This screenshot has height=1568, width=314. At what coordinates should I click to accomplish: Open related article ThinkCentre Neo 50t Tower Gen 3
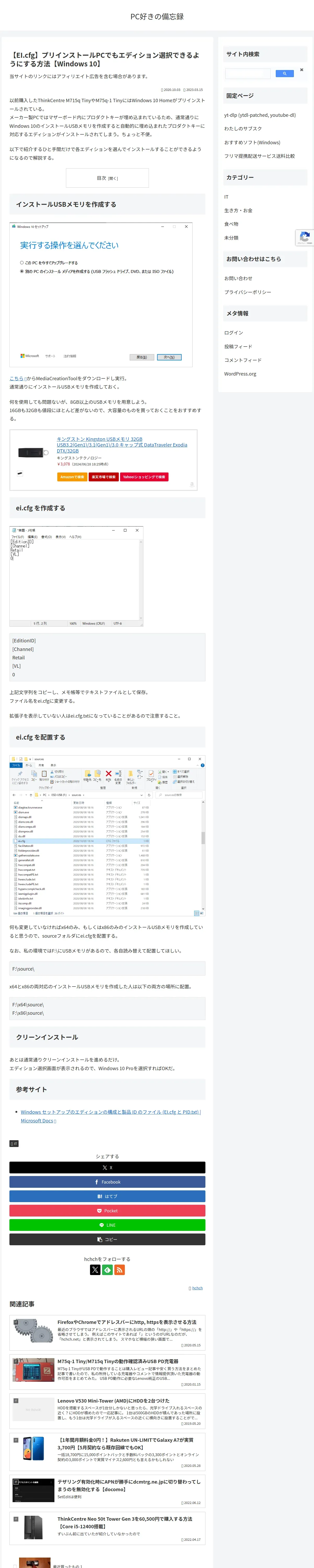pos(107,1529)
